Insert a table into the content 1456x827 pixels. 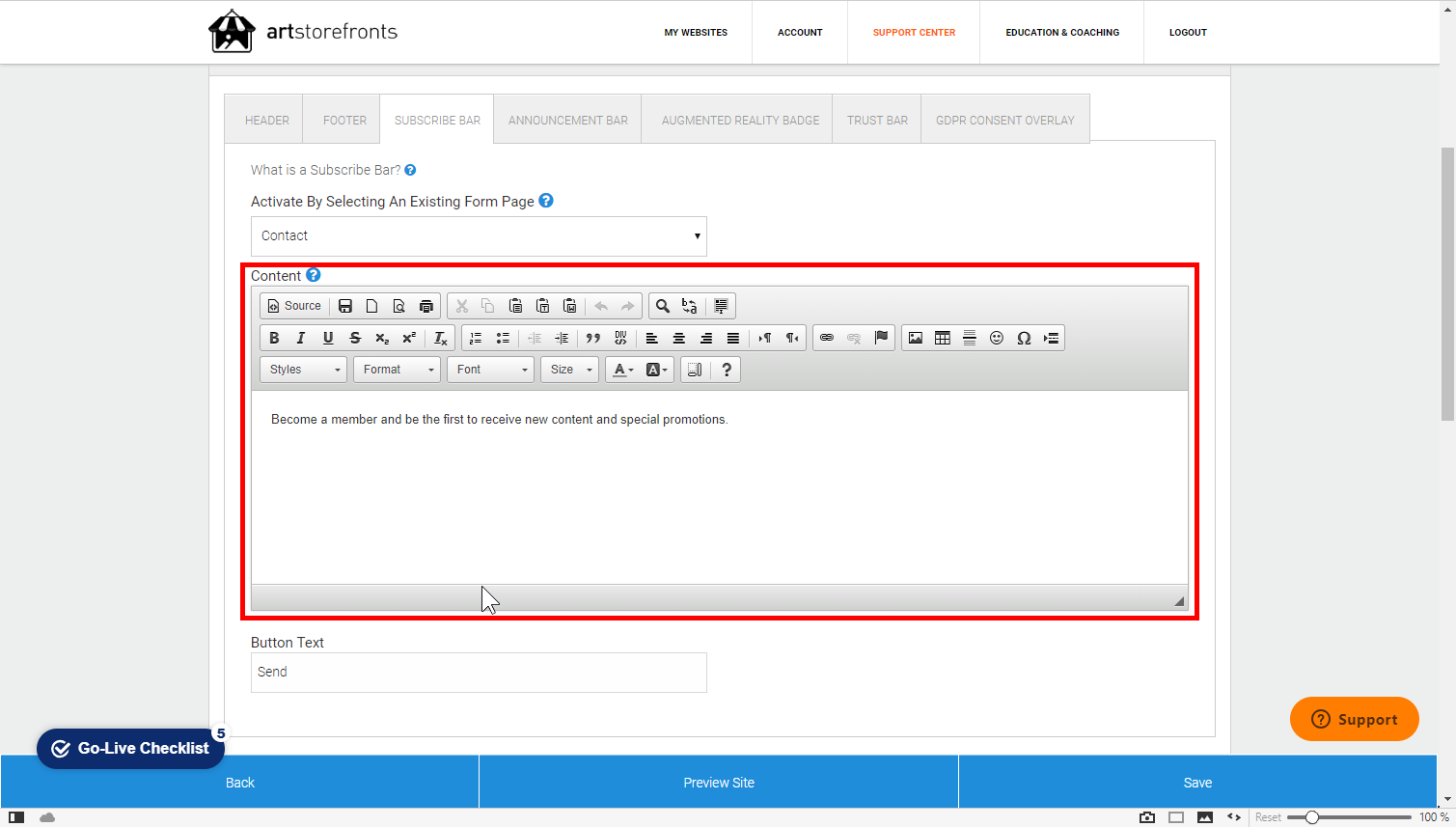943,338
